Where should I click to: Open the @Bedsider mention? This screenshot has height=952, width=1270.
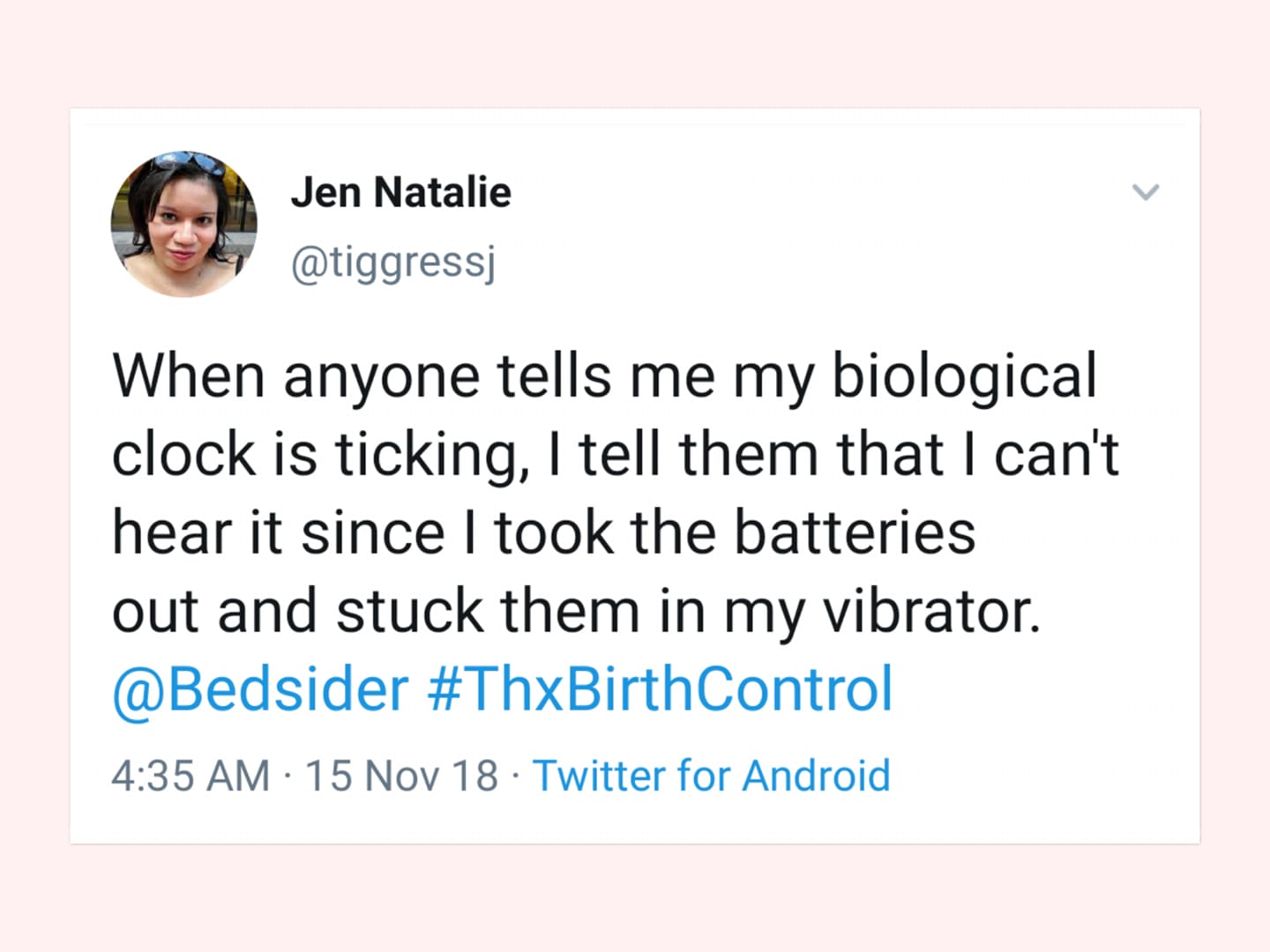pyautogui.click(x=260, y=689)
